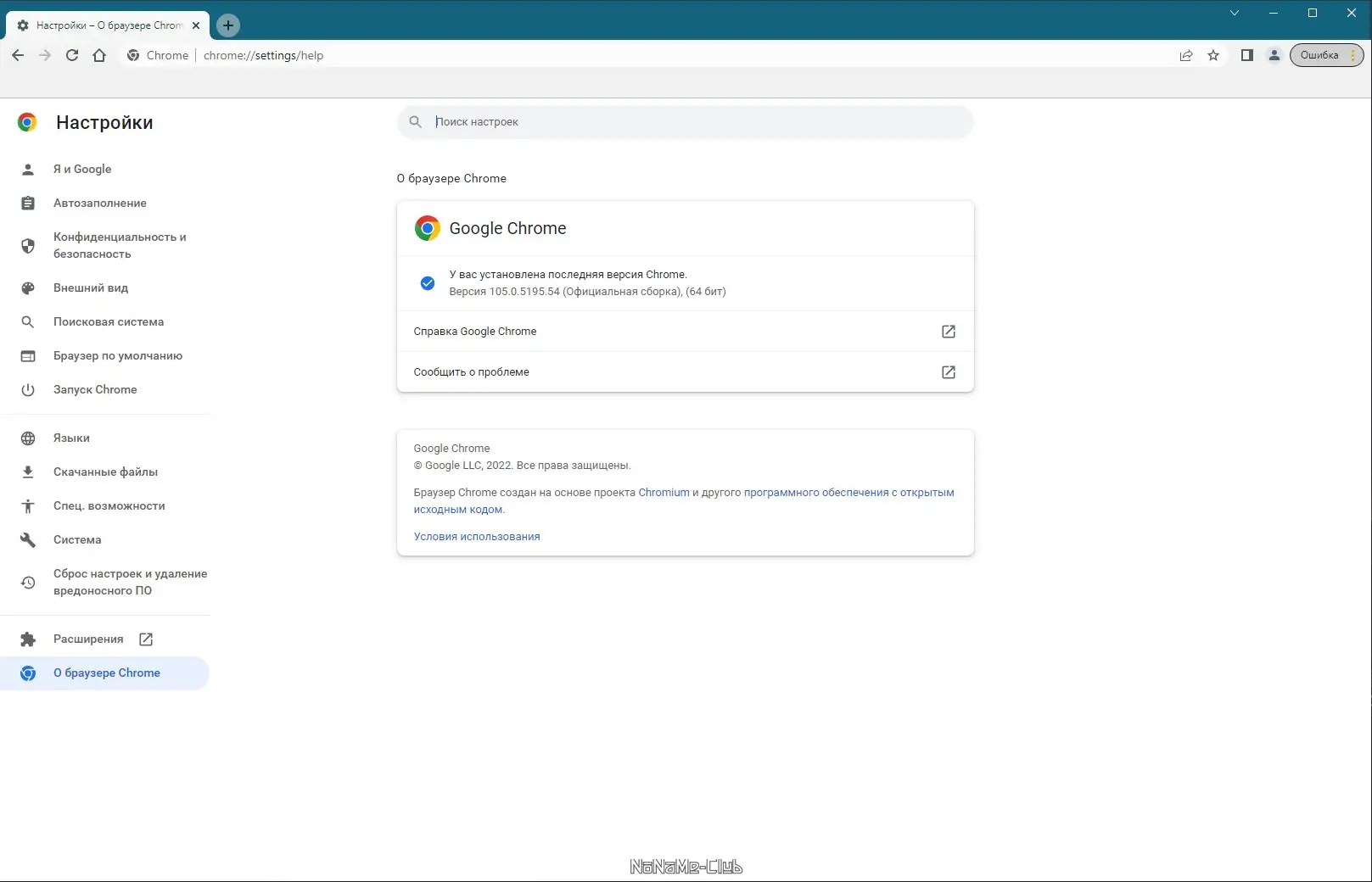Click the О браузере Chrome page heading

pos(451,178)
